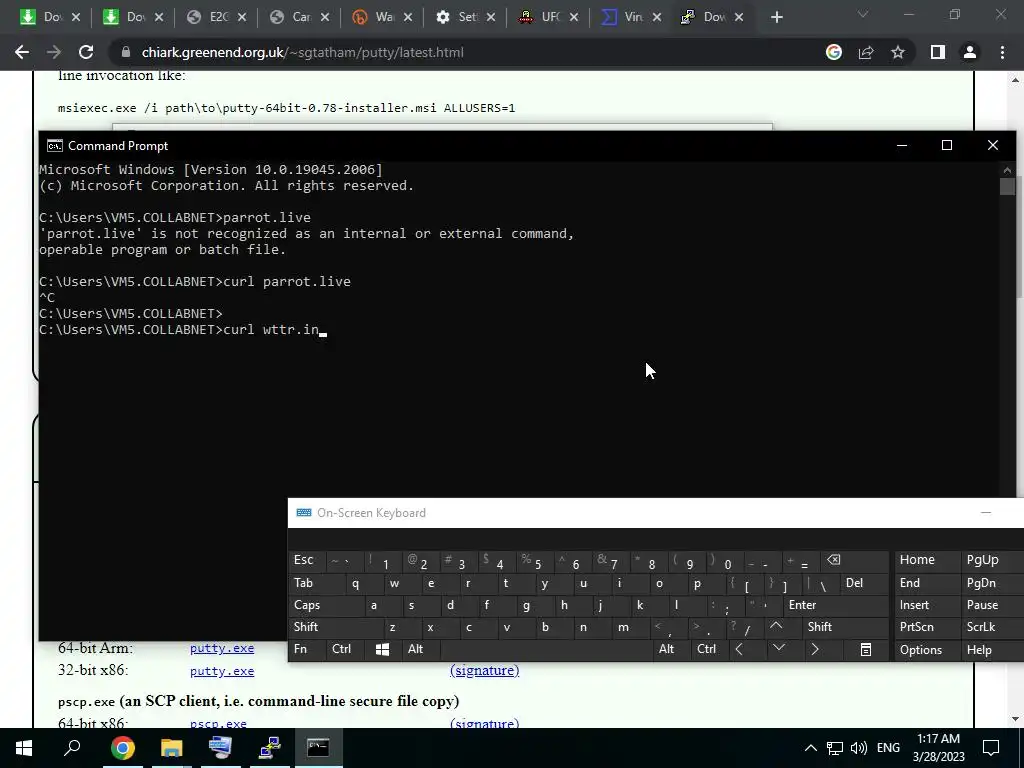Close the Car tab
Viewport: 1024px width, 768px height.
pos(325,17)
